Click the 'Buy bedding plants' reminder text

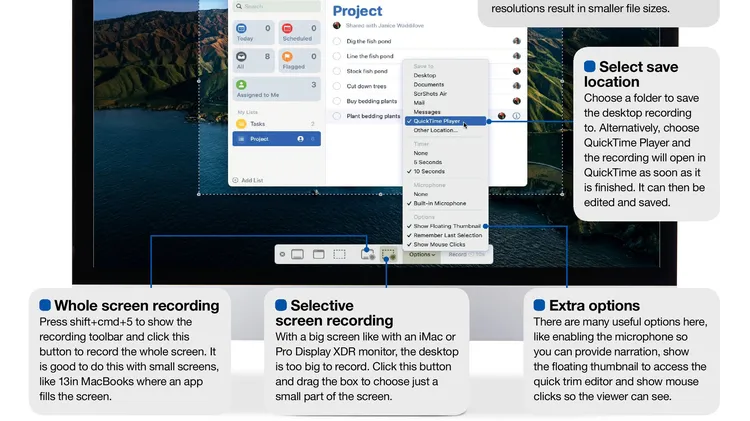[x=372, y=101]
